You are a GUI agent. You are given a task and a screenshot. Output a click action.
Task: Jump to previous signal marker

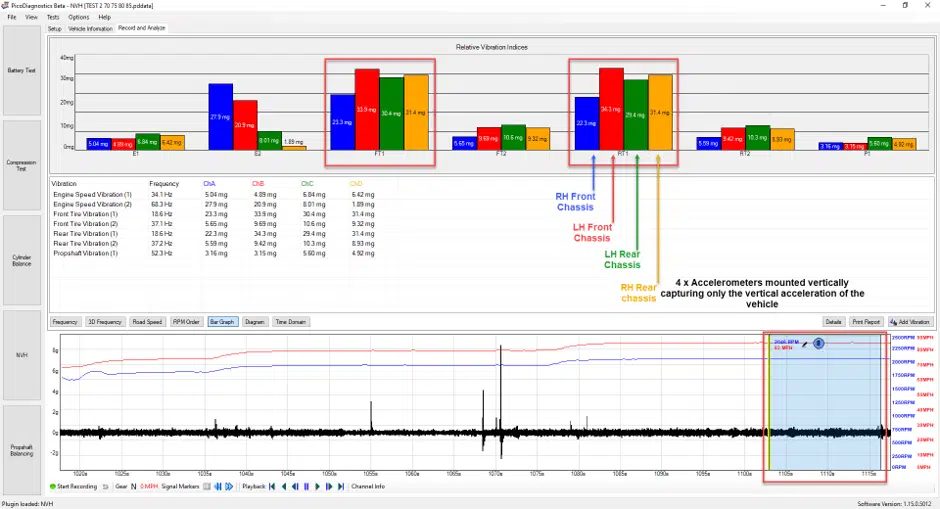click(x=218, y=487)
